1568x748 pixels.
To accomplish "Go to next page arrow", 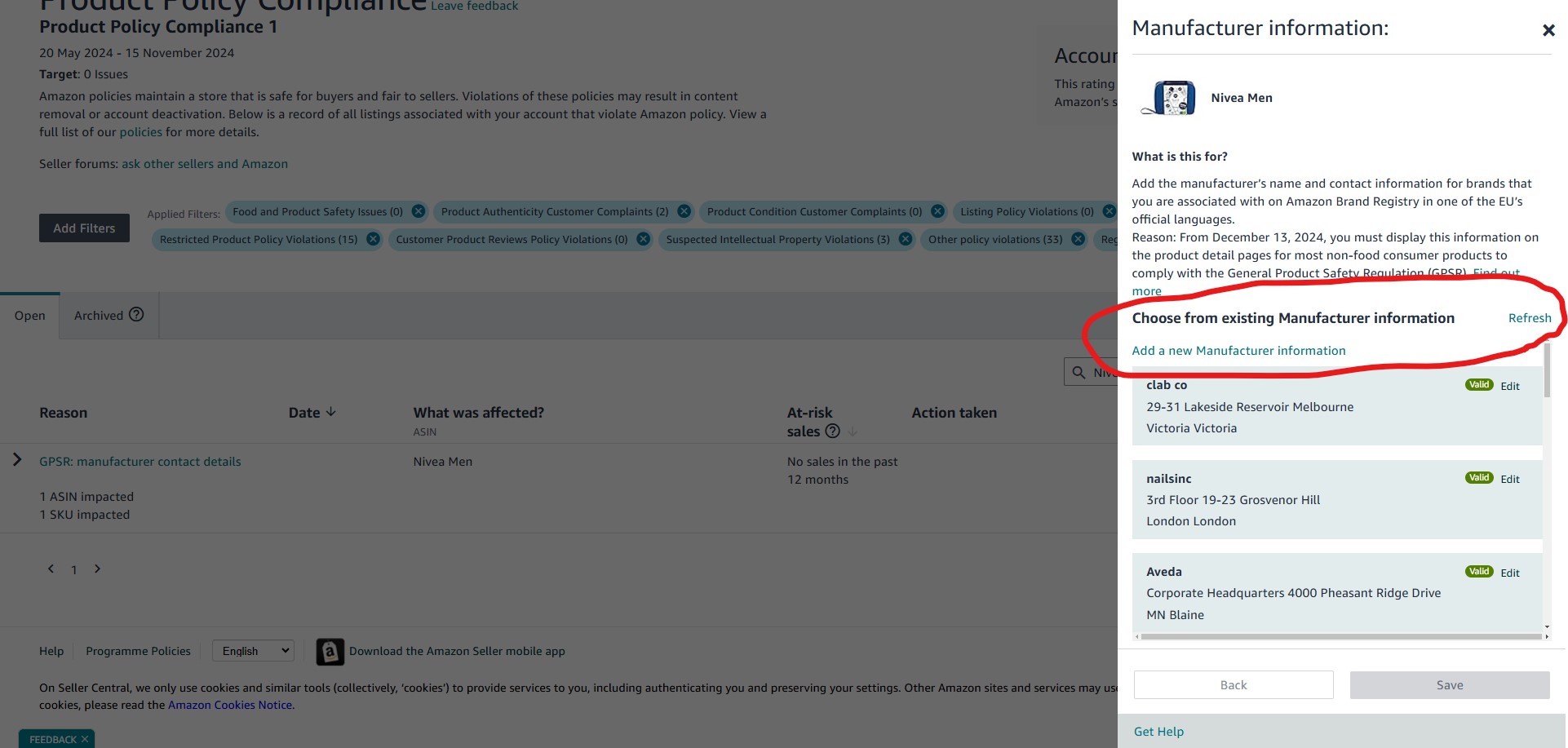I will [97, 569].
